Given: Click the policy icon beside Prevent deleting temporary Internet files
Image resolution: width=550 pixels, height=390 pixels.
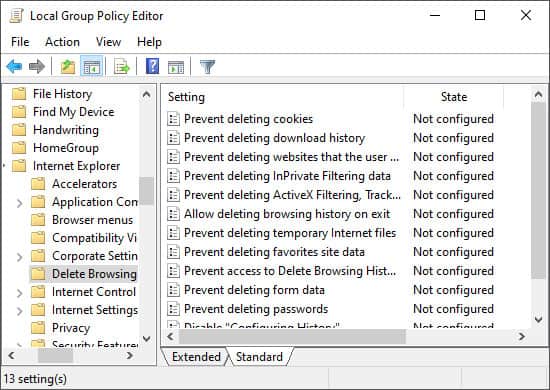Looking at the screenshot, I should [173, 233].
